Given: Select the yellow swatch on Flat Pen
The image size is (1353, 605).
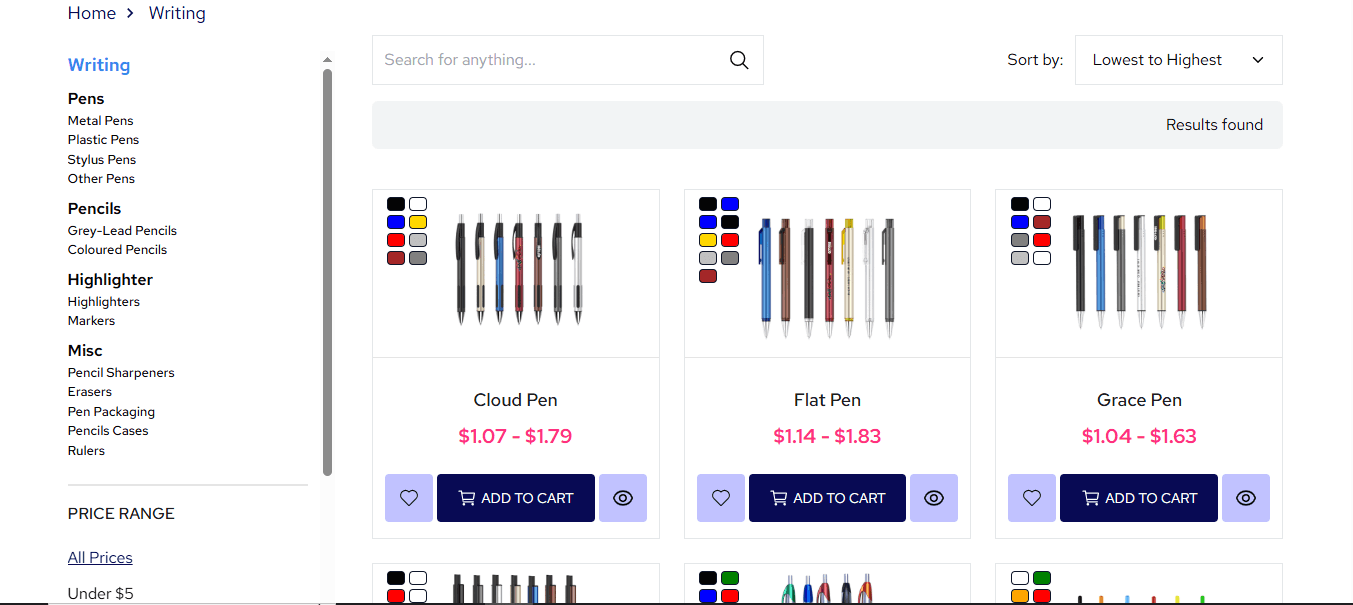Looking at the screenshot, I should click(x=707, y=239).
